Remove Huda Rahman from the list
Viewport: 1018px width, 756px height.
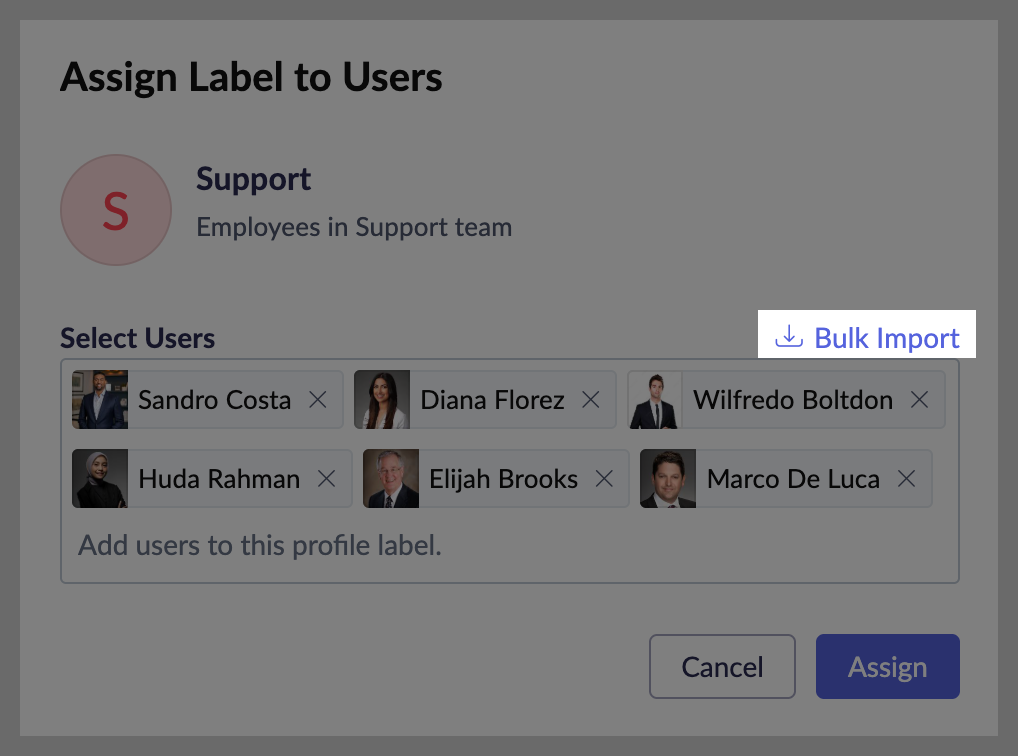326,479
